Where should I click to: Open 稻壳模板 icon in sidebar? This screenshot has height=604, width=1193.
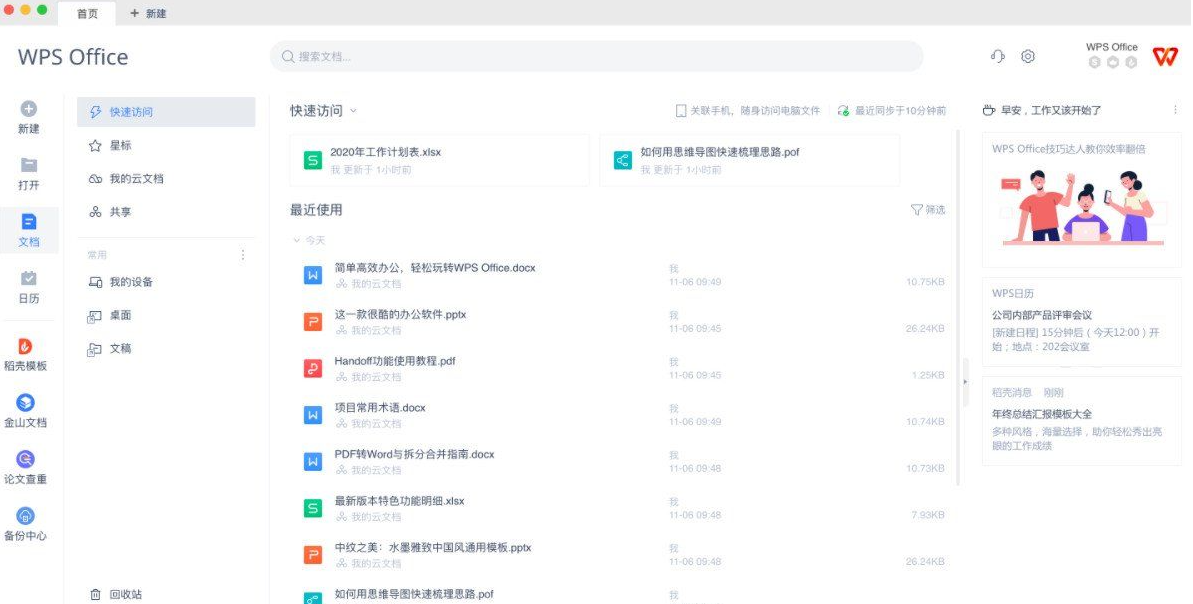point(26,346)
